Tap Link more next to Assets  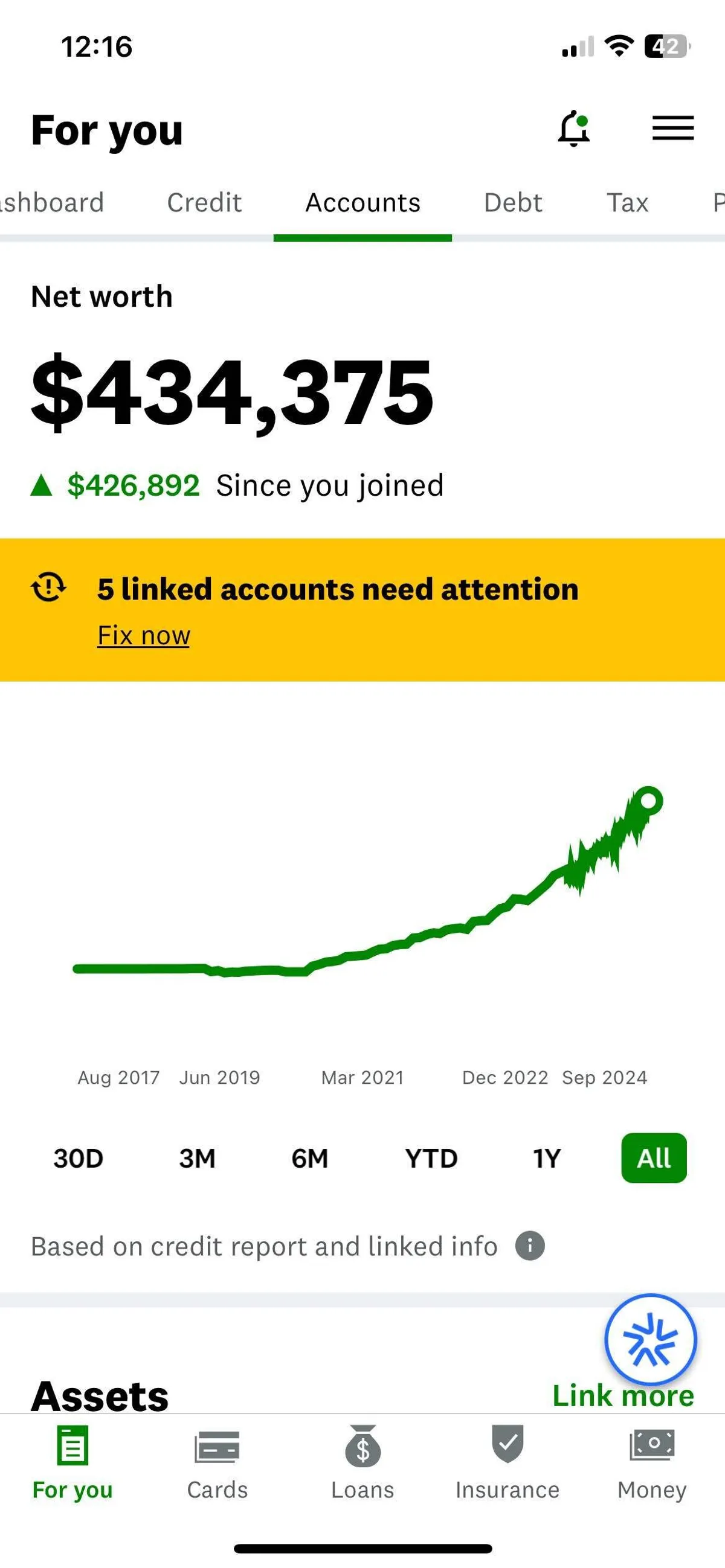(623, 1396)
